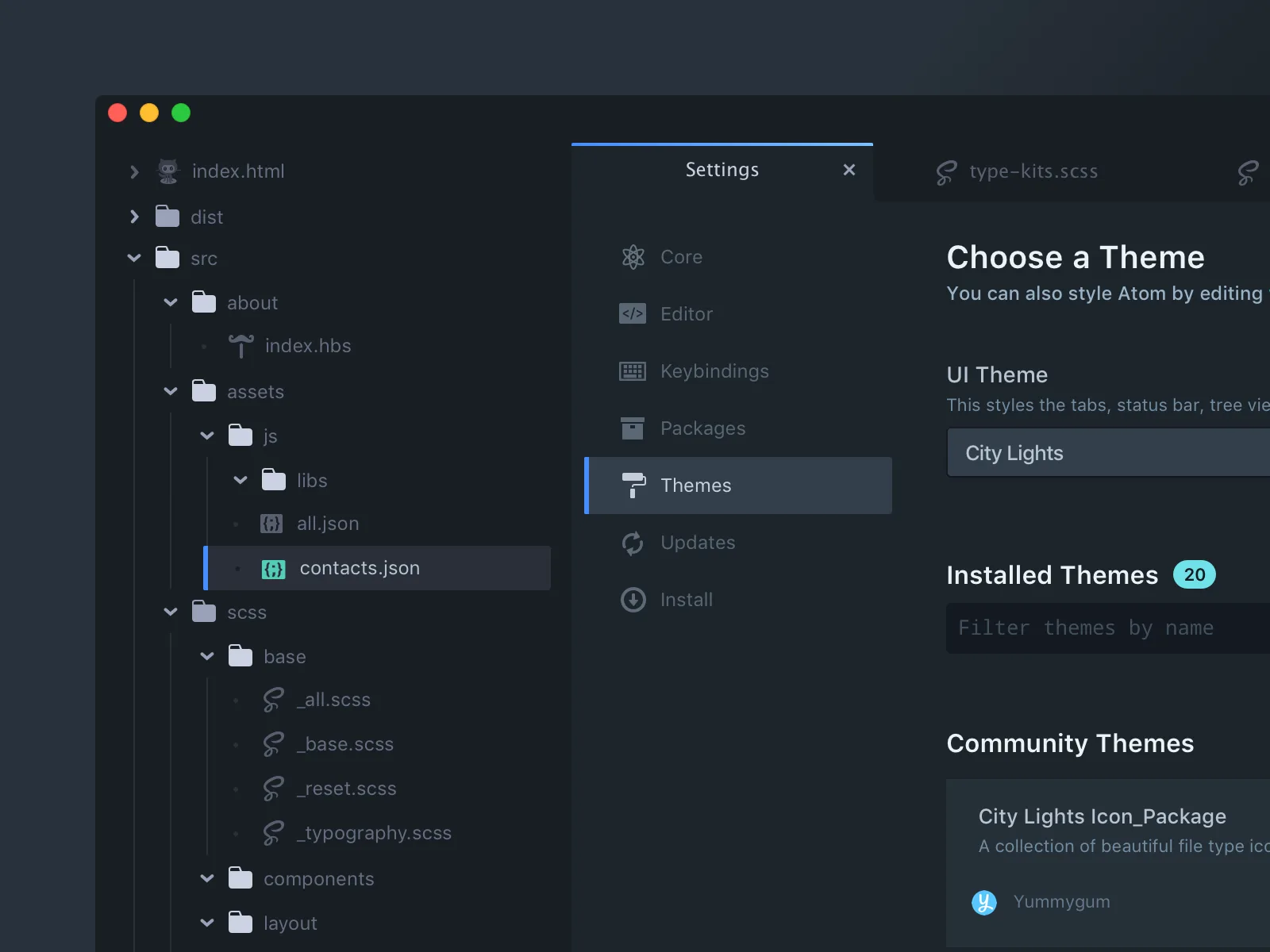This screenshot has height=952, width=1270.
Task: Click the Filter themes by name field
Action: click(1108, 628)
